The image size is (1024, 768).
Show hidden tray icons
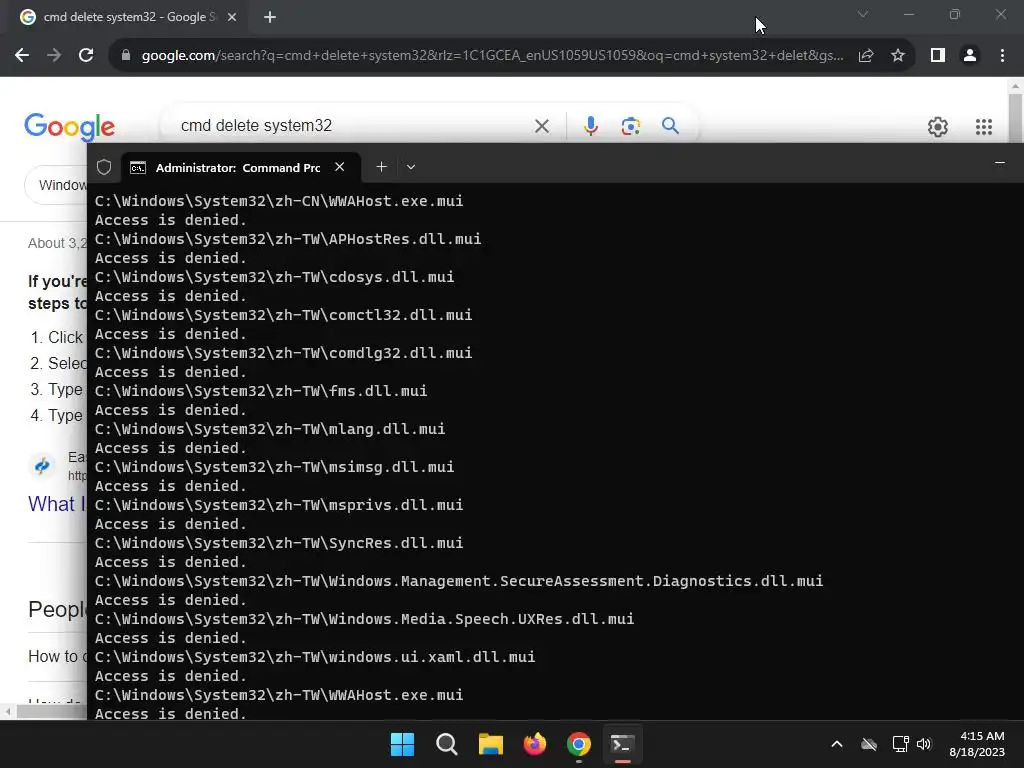pos(837,744)
